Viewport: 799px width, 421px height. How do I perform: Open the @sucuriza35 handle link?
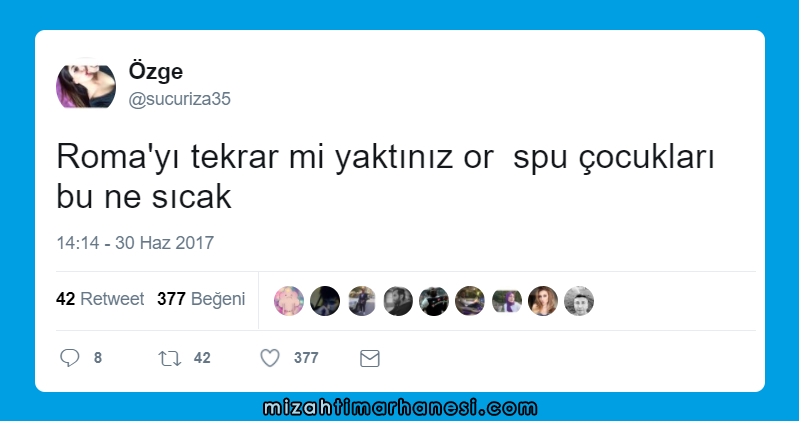click(179, 99)
